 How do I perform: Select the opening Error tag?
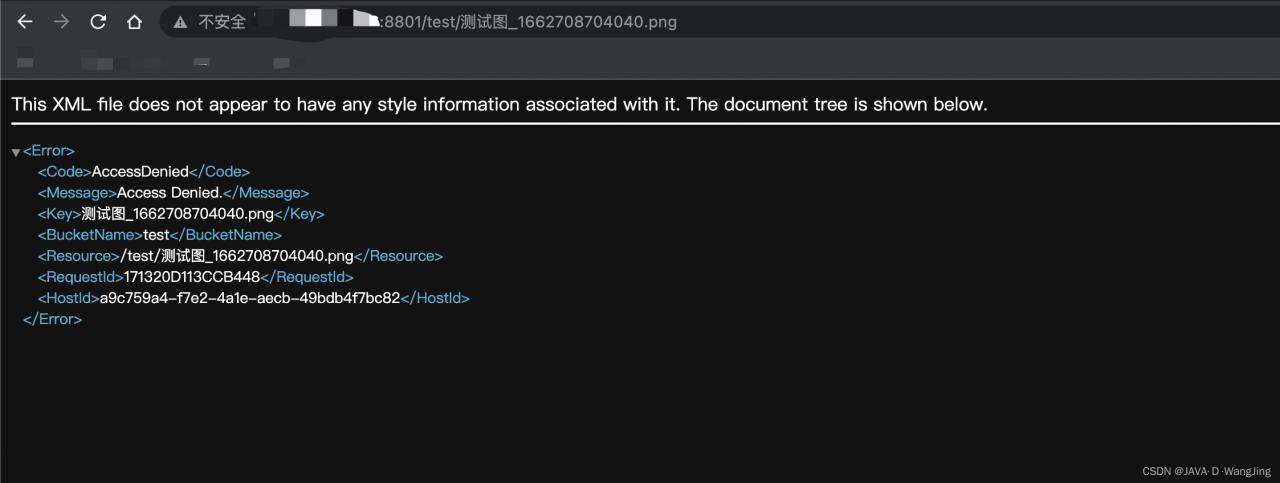49,151
